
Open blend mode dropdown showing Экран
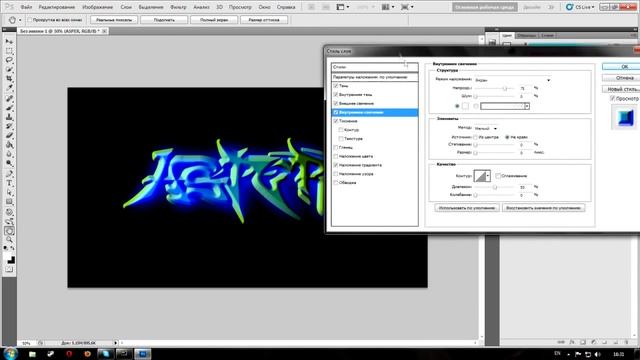(513, 80)
